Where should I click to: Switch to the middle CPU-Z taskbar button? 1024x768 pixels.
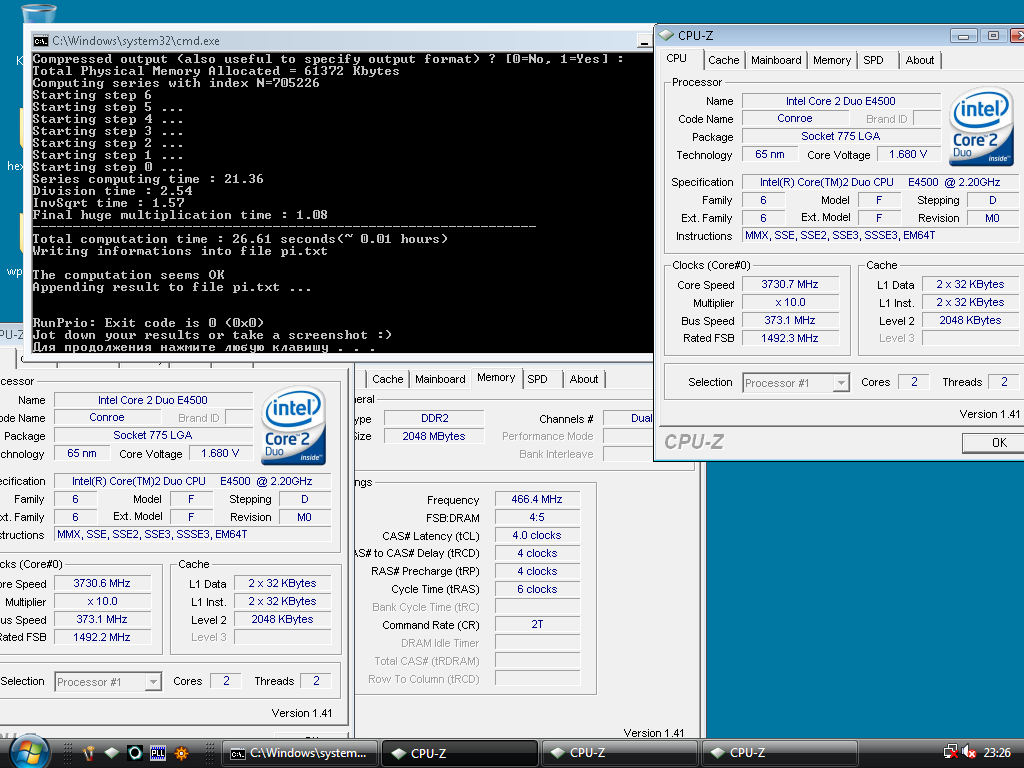click(619, 753)
